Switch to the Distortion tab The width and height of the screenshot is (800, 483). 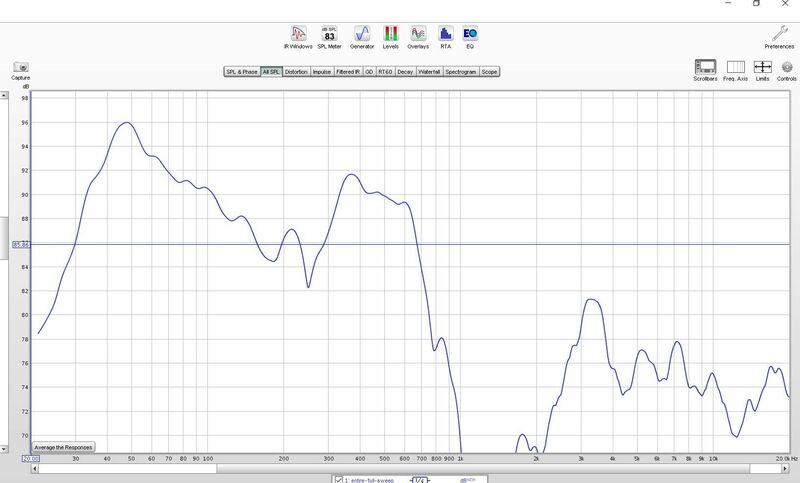(x=296, y=72)
